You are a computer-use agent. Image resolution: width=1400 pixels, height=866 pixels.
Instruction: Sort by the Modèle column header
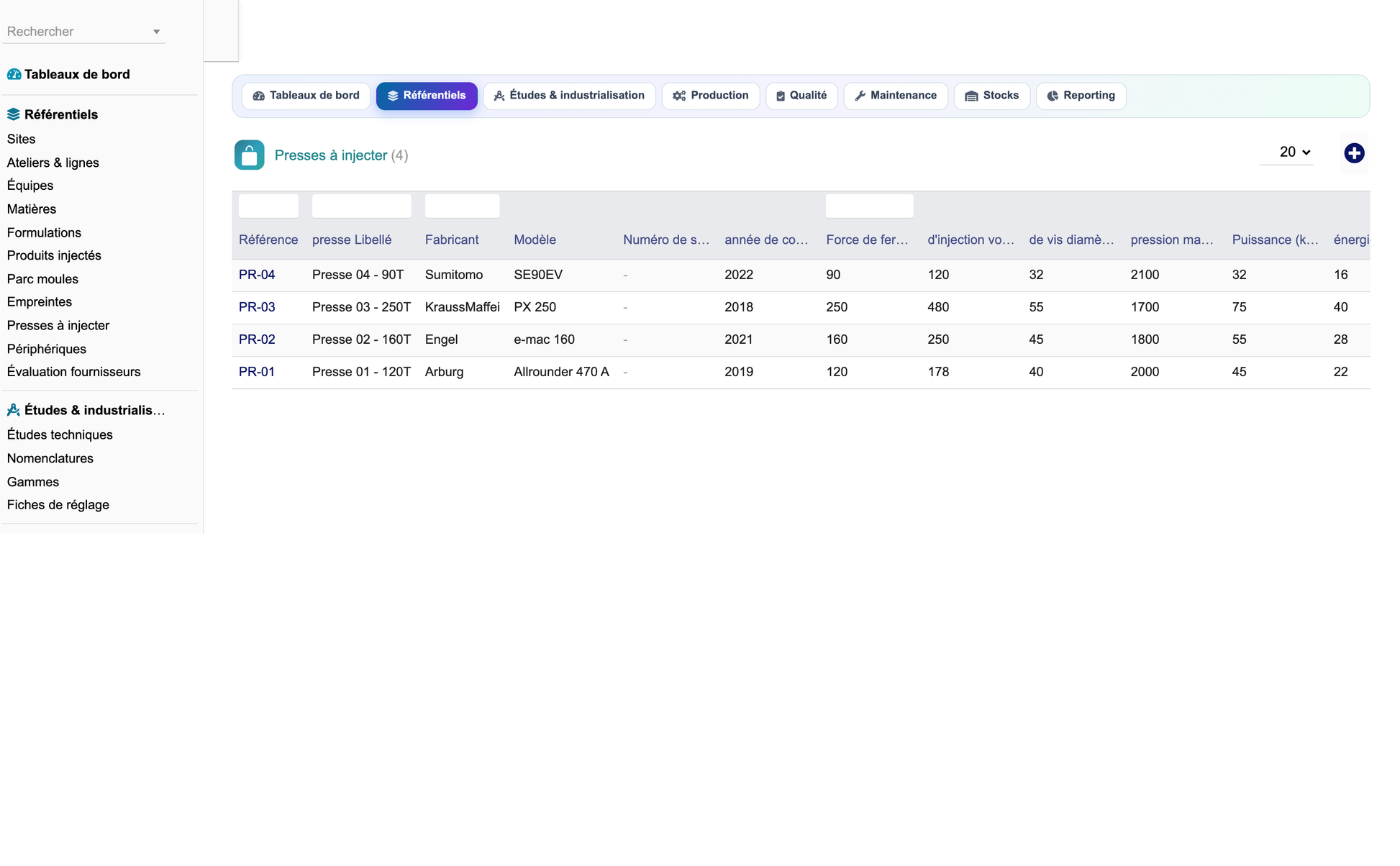(x=535, y=240)
